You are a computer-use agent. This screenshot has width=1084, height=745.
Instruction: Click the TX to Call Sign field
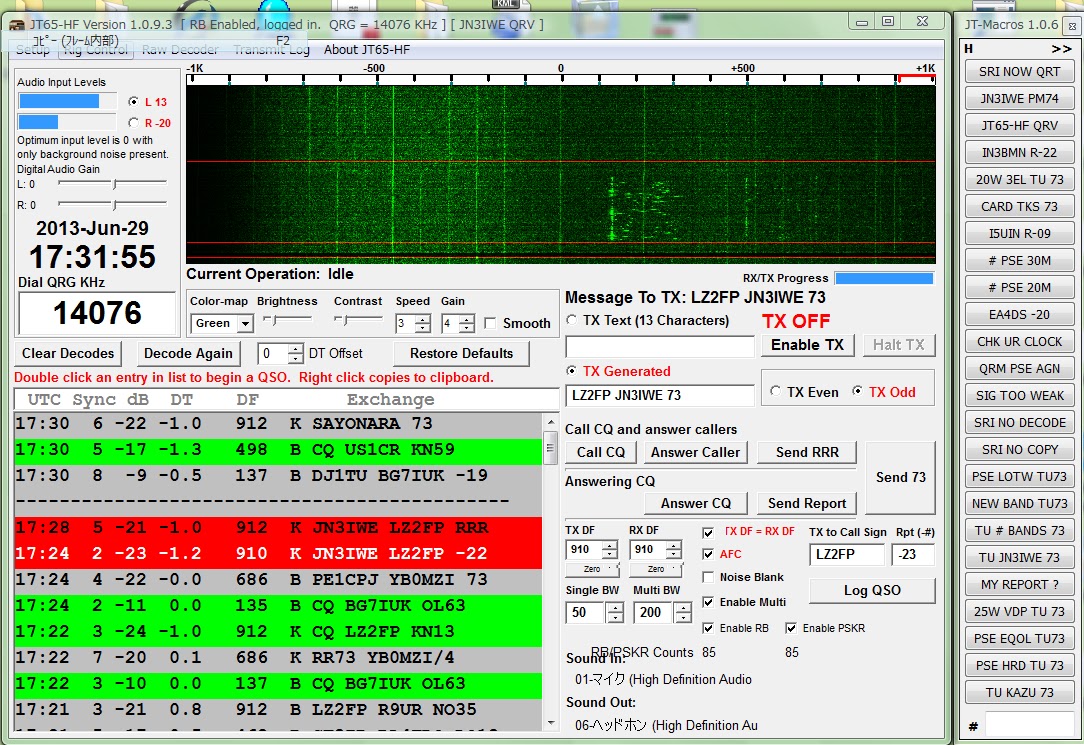[846, 554]
